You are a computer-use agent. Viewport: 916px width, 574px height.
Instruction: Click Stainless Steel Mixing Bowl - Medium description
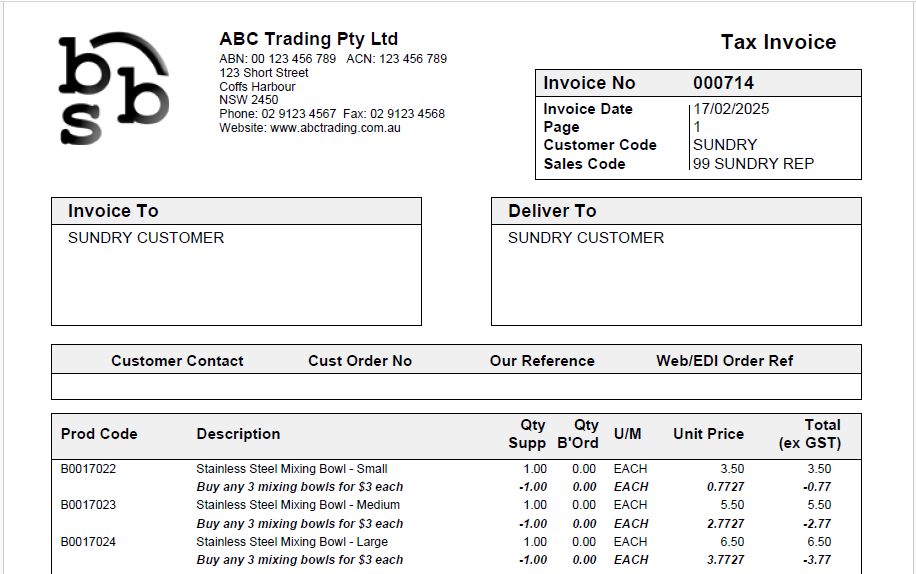[297, 505]
